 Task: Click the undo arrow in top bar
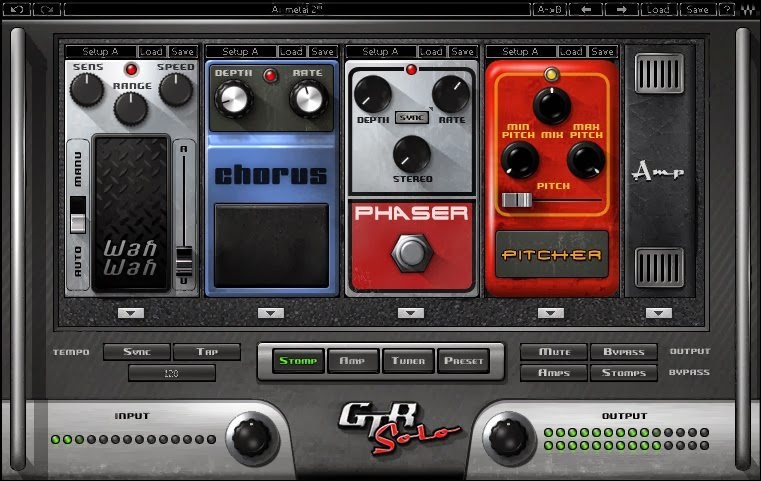point(17,9)
